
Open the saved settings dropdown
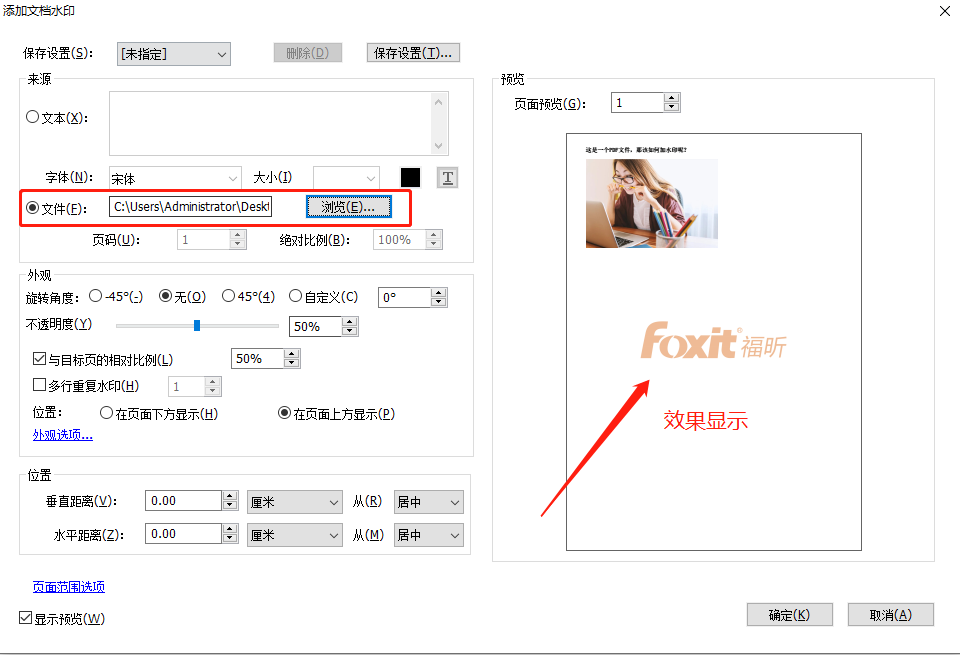click(173, 53)
